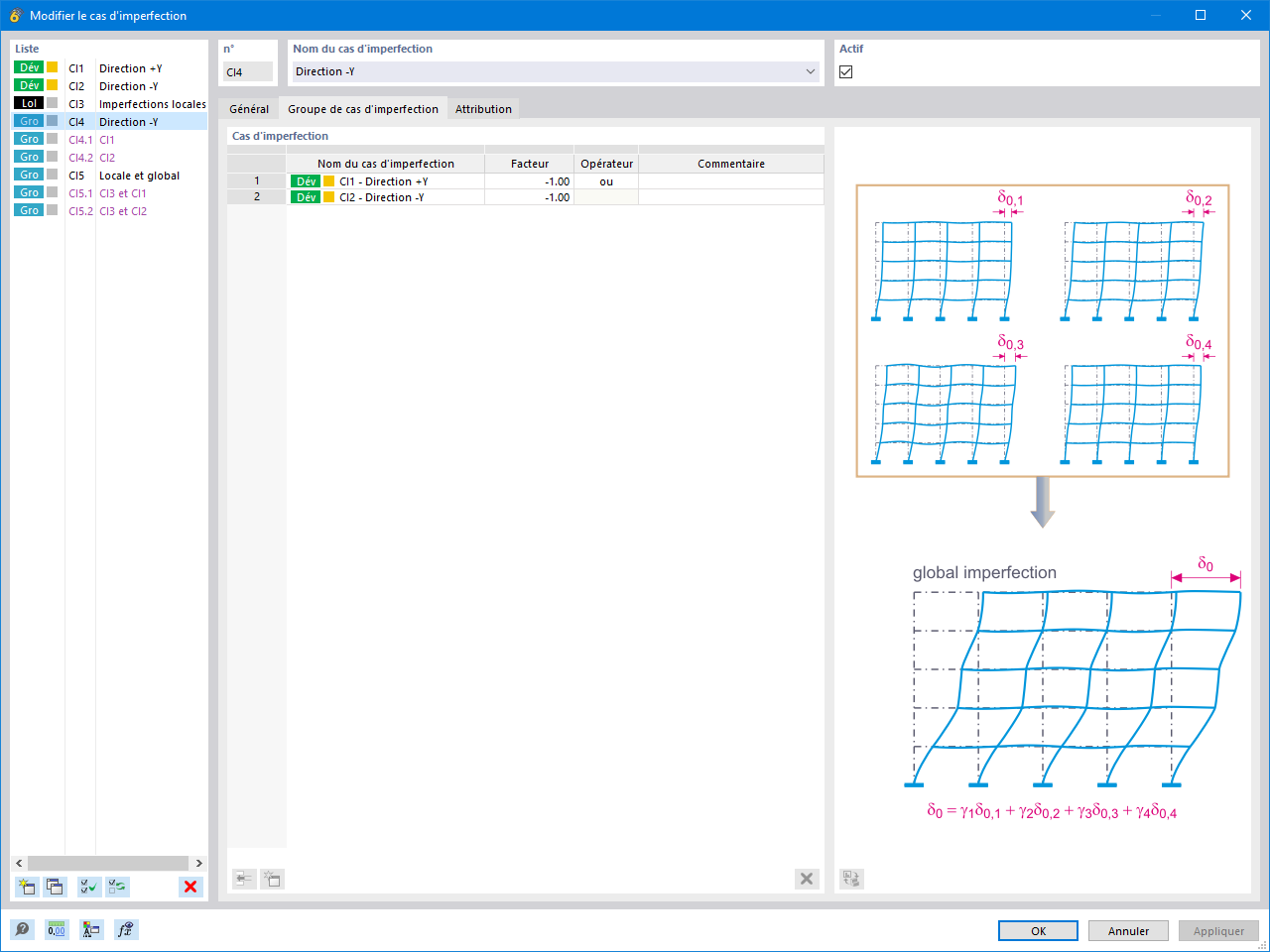Click the Gro badge of CI5 row
This screenshot has width=1270, height=952.
click(29, 175)
